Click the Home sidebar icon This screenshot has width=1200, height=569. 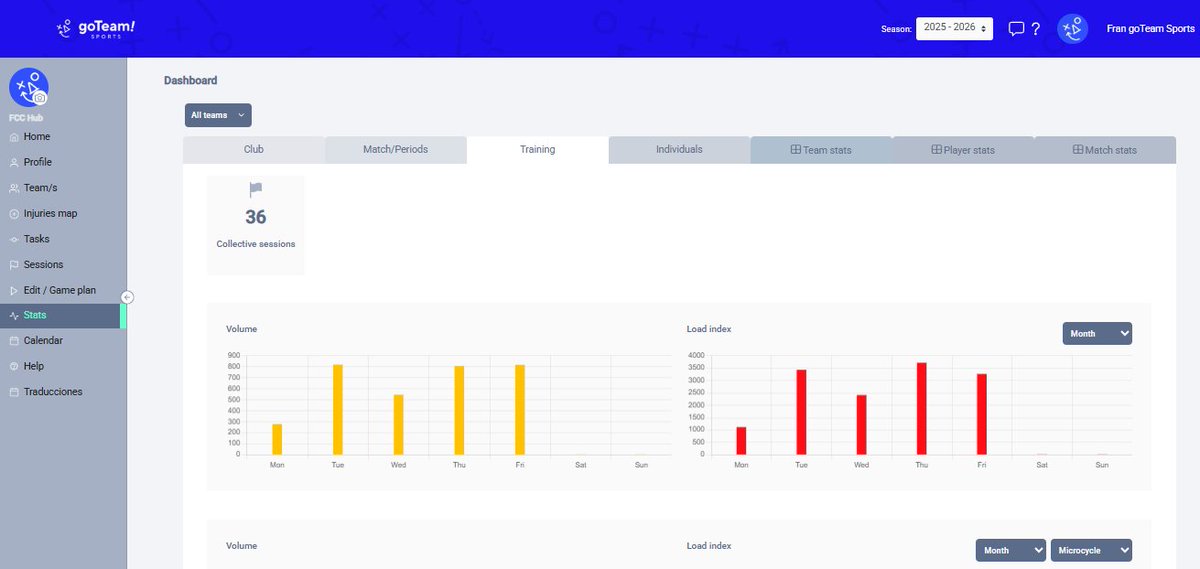pyautogui.click(x=13, y=137)
